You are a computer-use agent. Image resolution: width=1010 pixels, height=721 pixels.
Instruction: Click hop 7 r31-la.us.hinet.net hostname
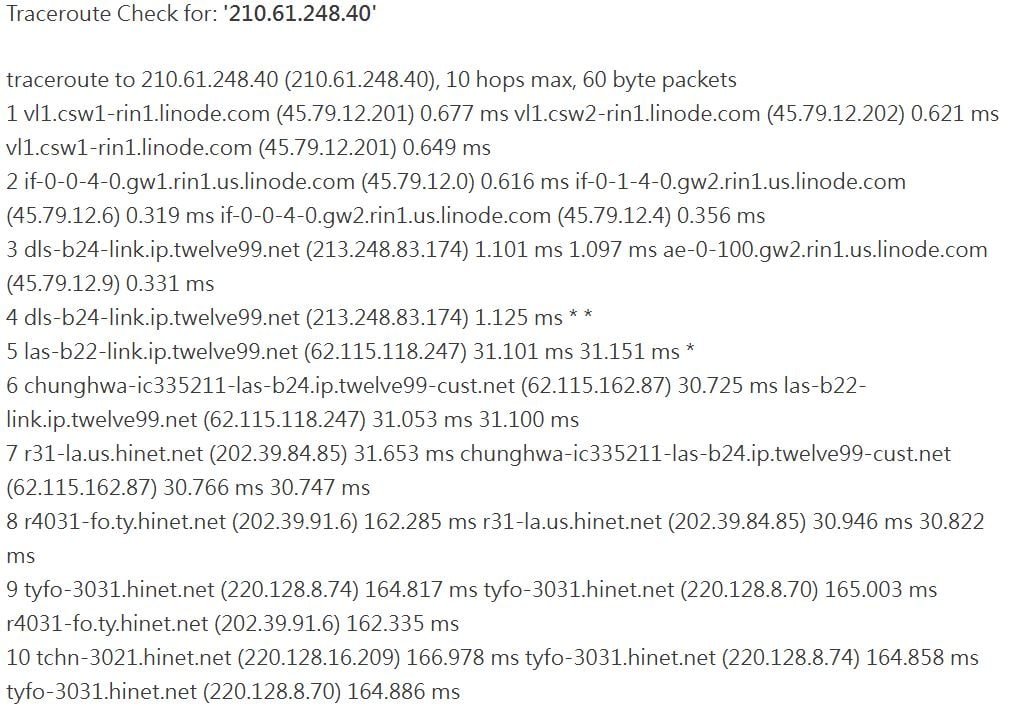click(113, 454)
